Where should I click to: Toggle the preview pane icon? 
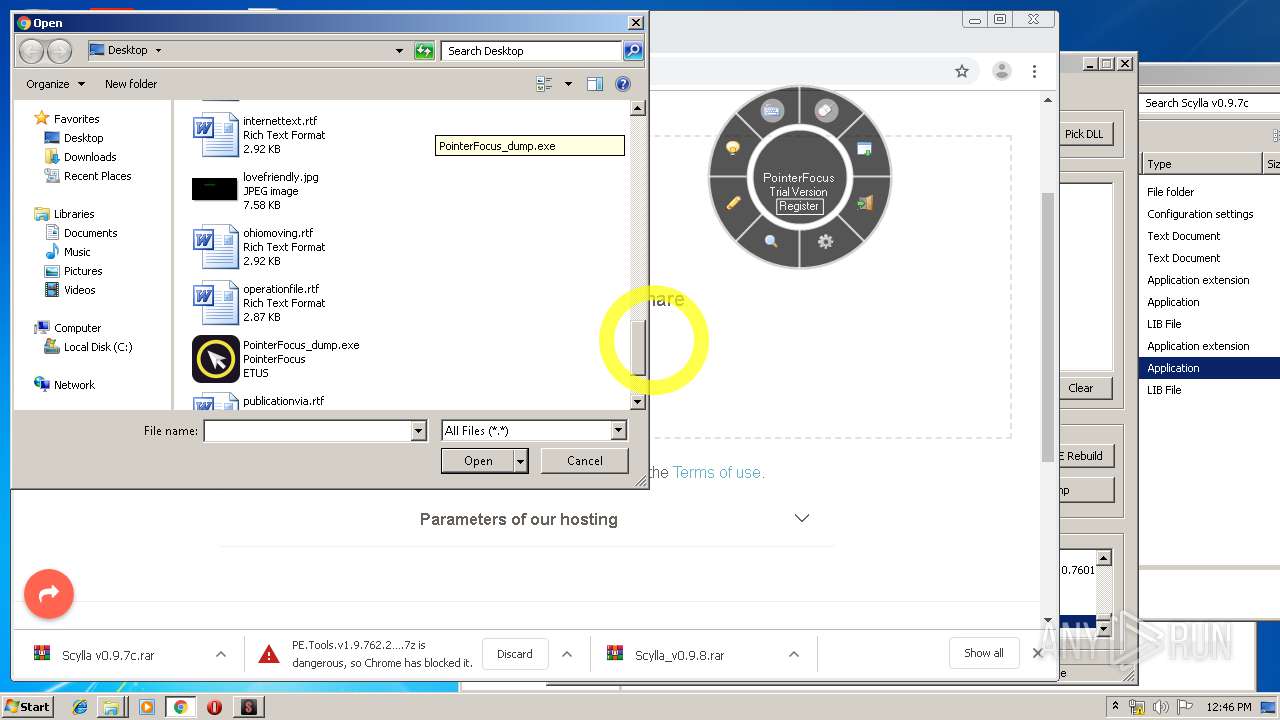[x=595, y=84]
